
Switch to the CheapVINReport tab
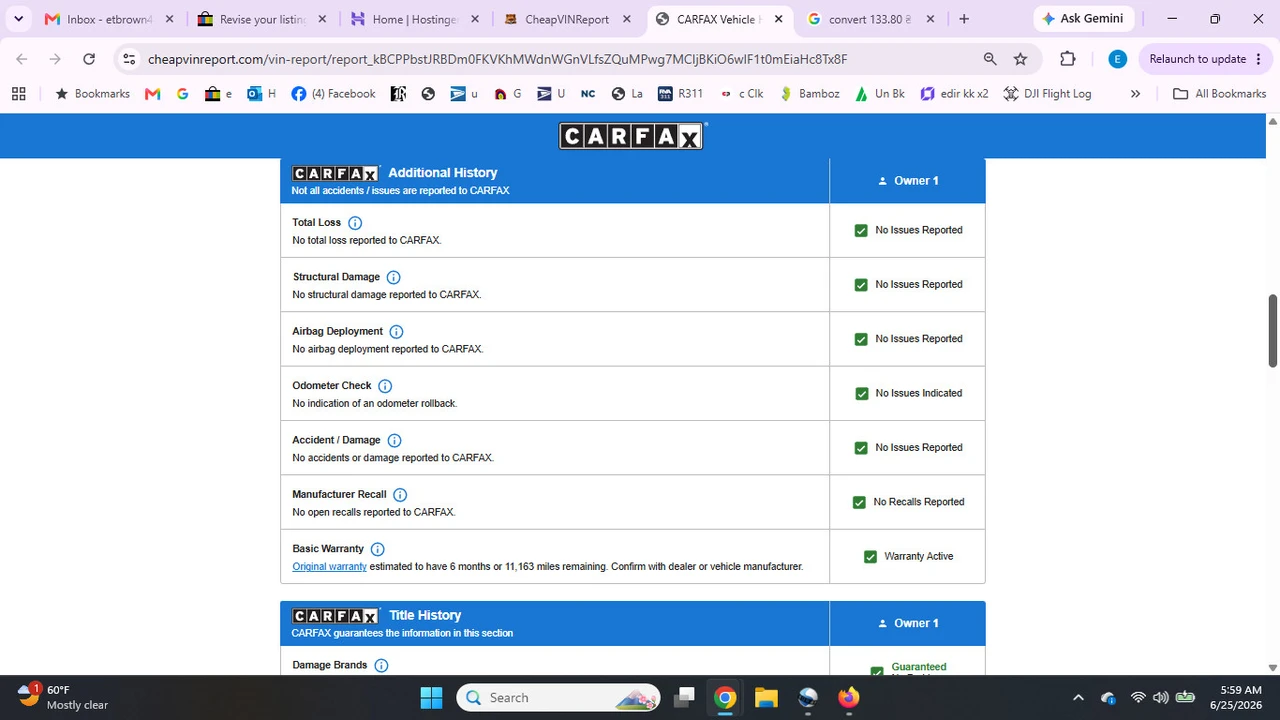pyautogui.click(x=569, y=19)
